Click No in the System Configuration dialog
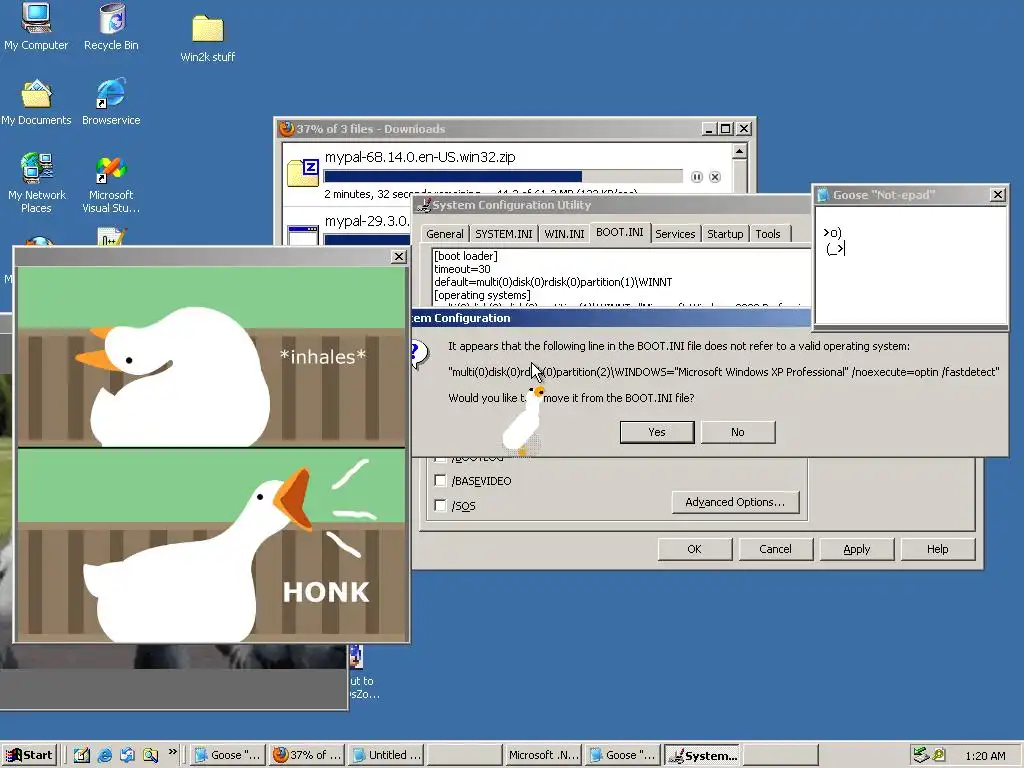This screenshot has width=1024, height=768. [x=738, y=432]
